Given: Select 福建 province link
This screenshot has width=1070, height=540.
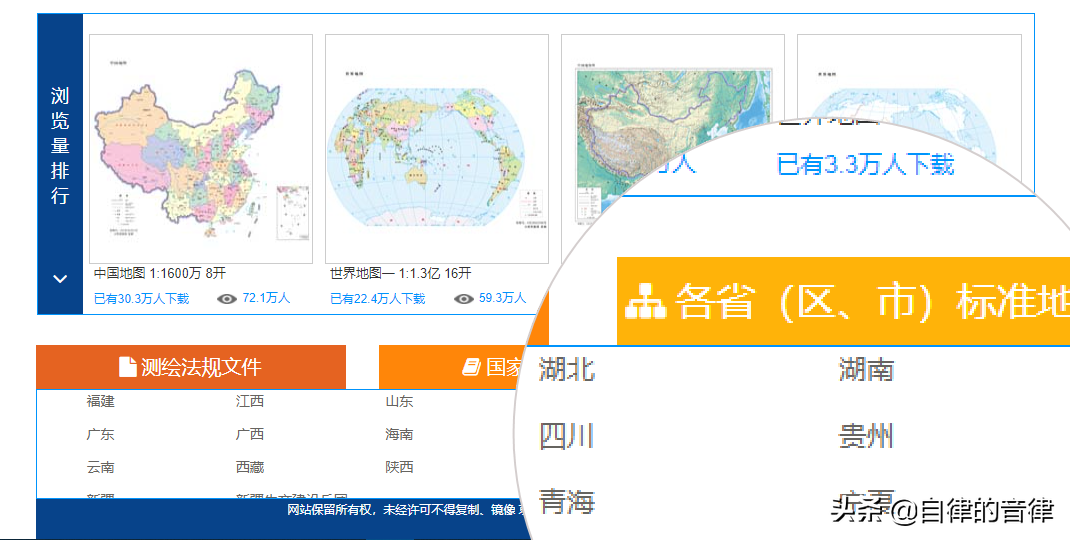Looking at the screenshot, I should click(x=100, y=401).
